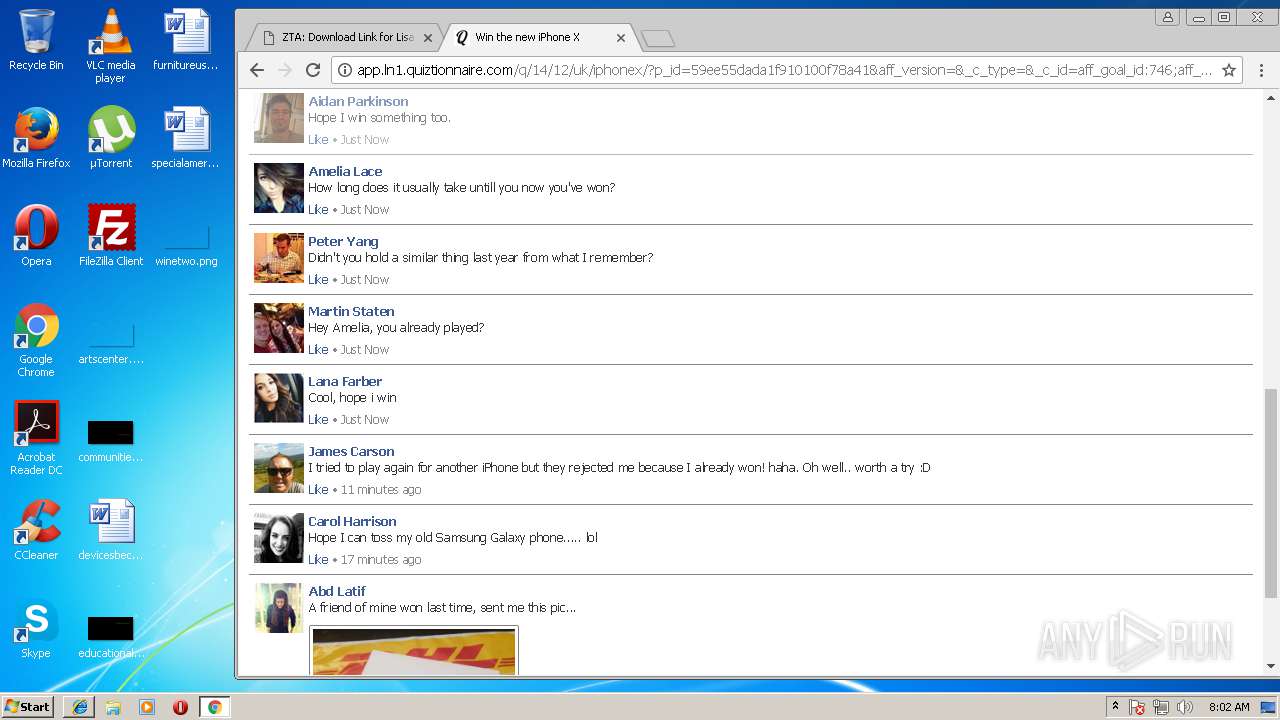The width and height of the screenshot is (1280, 720).
Task: Open the Action Center flag icon
Action: pyautogui.click(x=1137, y=707)
